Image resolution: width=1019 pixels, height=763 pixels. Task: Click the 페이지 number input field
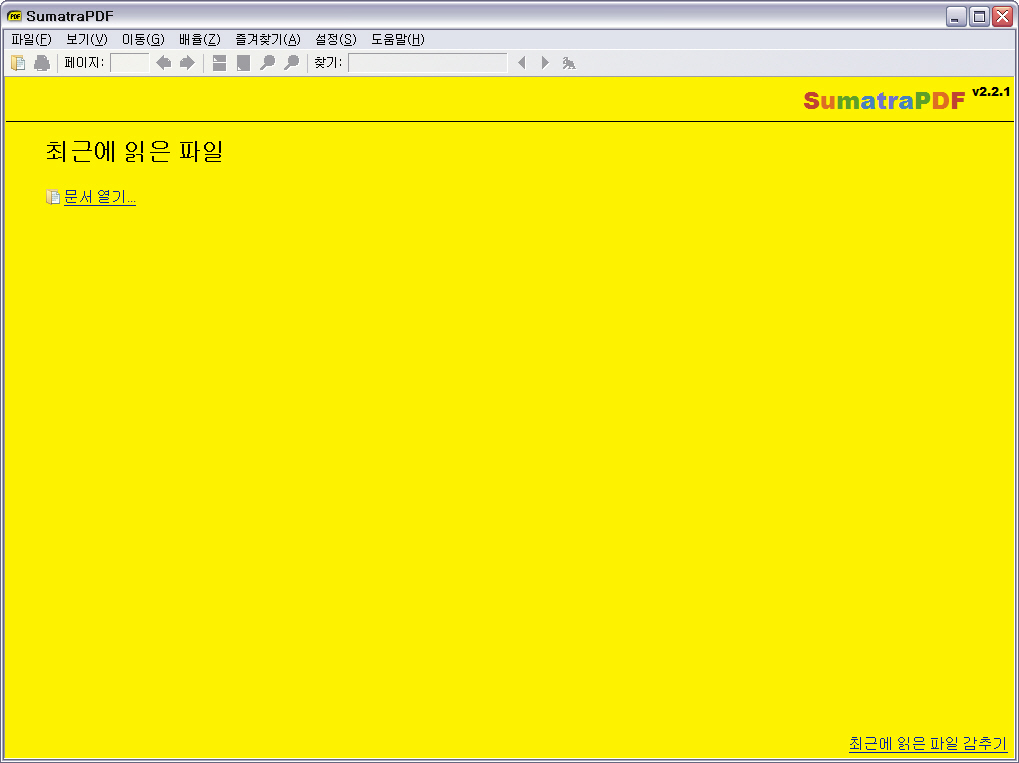pos(130,63)
